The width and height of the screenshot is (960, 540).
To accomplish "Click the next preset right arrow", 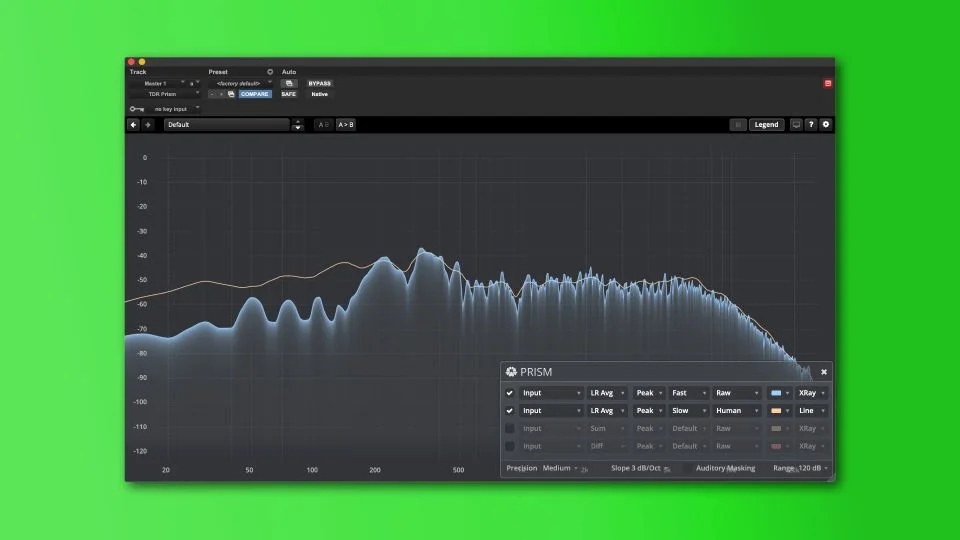I will [x=148, y=124].
